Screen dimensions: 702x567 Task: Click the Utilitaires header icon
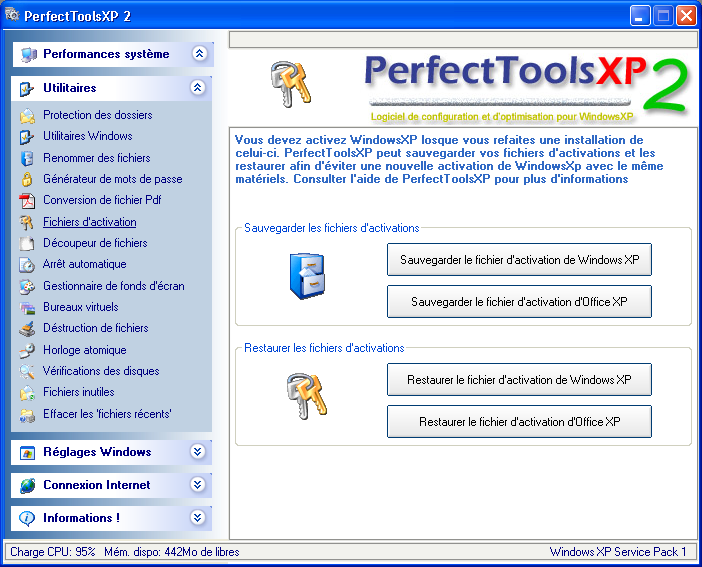[x=26, y=89]
